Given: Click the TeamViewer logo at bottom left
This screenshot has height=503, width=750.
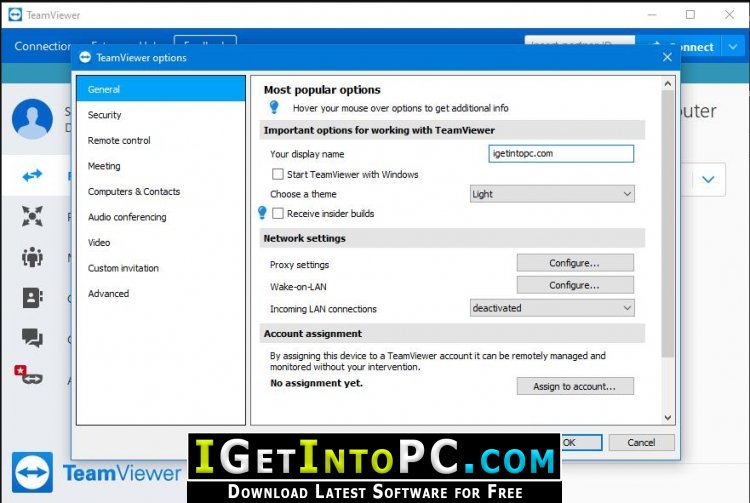Looking at the screenshot, I should [32, 472].
